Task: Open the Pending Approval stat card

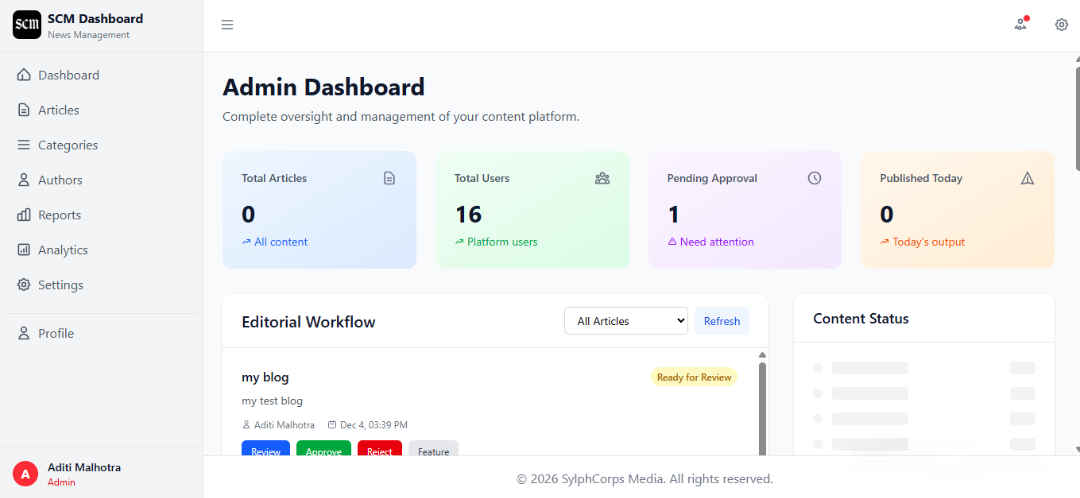Action: pos(745,209)
